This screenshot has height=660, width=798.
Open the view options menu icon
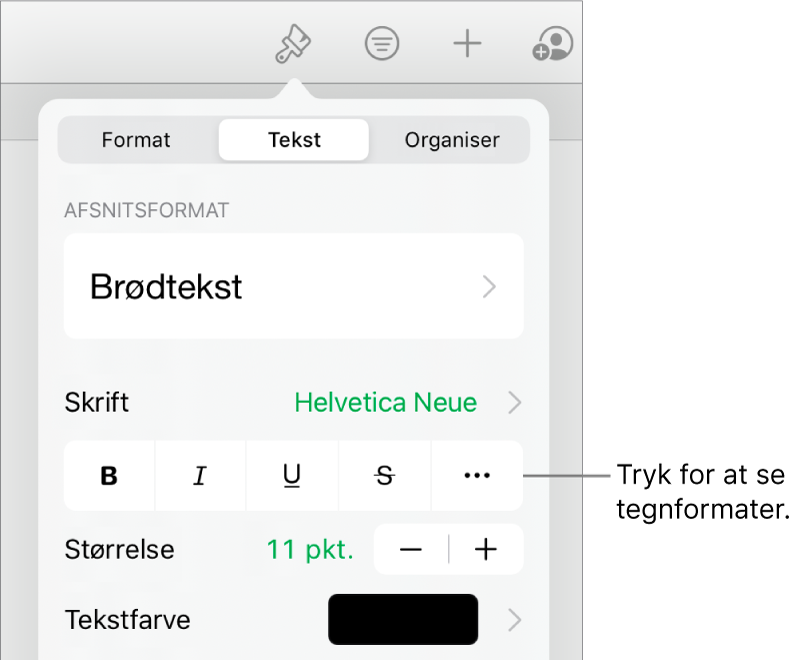click(382, 44)
